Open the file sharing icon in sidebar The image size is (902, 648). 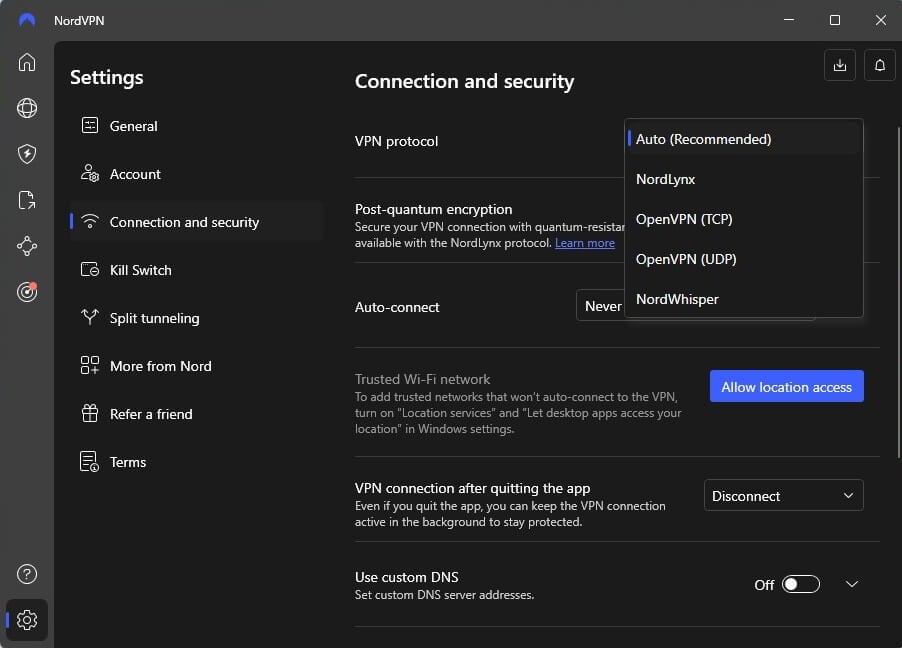click(27, 200)
